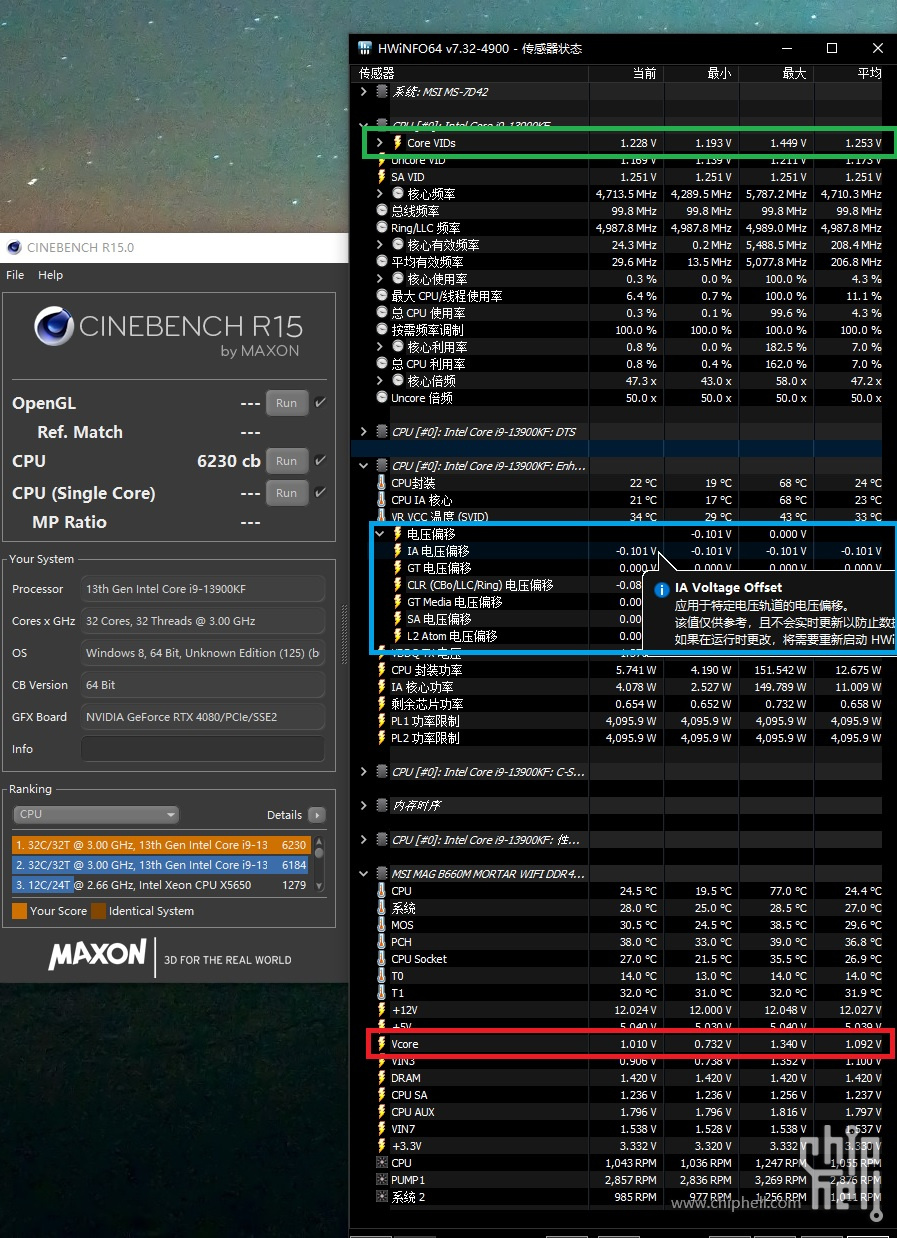Click the GT Media 电压偏移 lightning icon
897x1238 pixels.
tap(397, 602)
